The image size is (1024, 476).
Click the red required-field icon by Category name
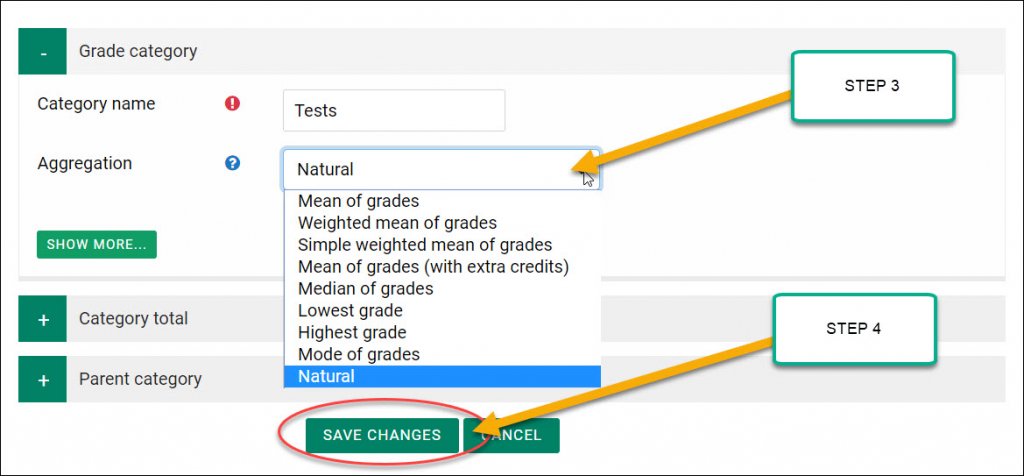coord(232,103)
